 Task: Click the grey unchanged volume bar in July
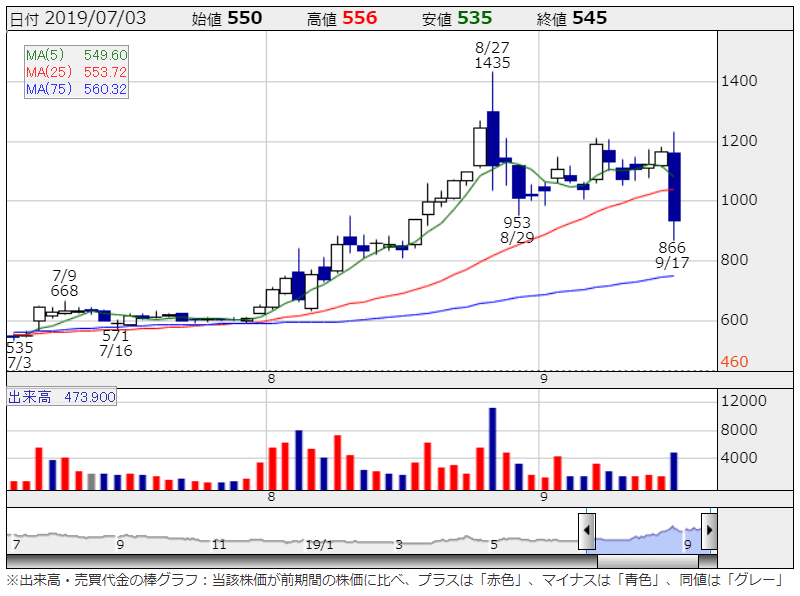91,482
